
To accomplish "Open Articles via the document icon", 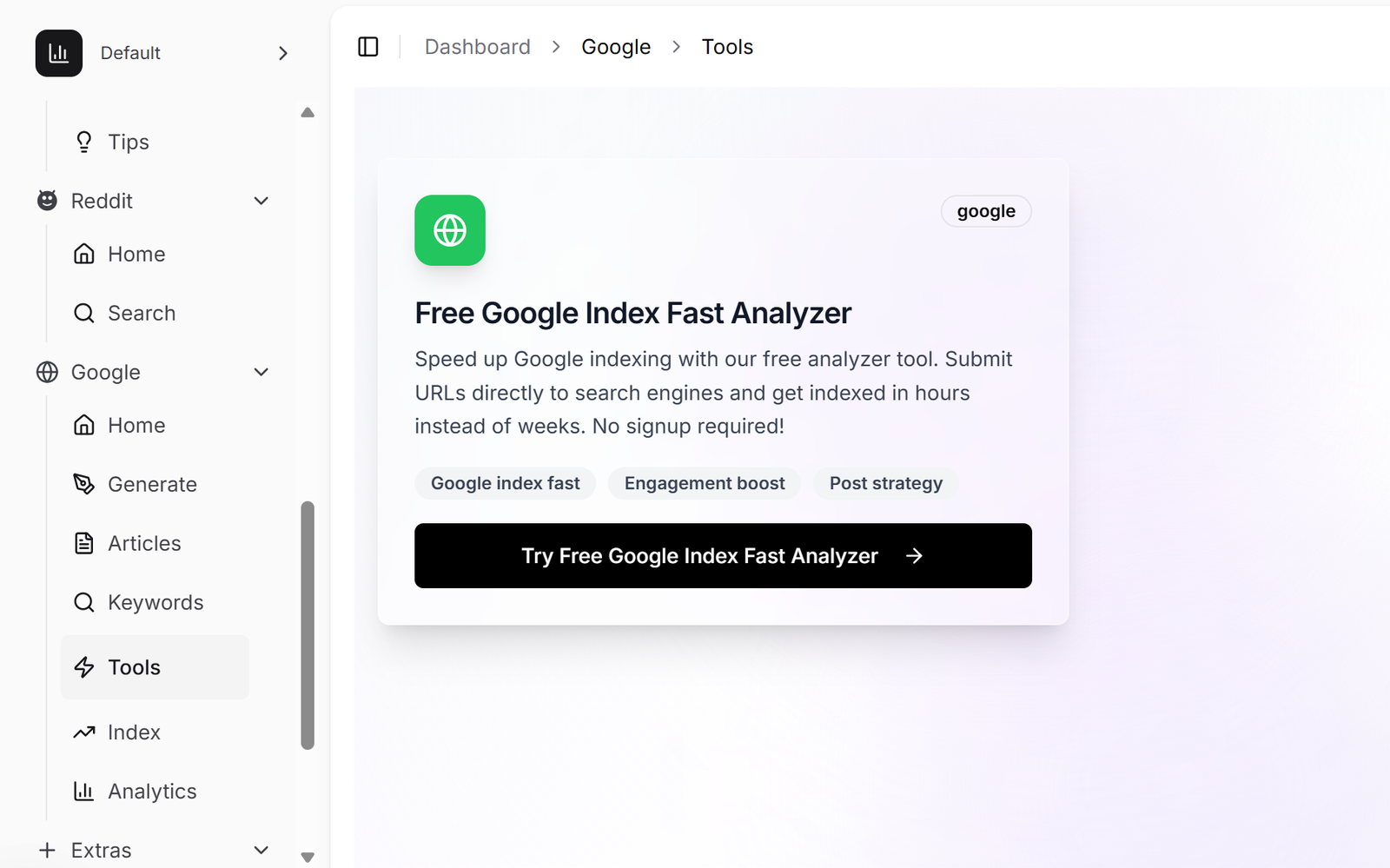I will point(84,543).
